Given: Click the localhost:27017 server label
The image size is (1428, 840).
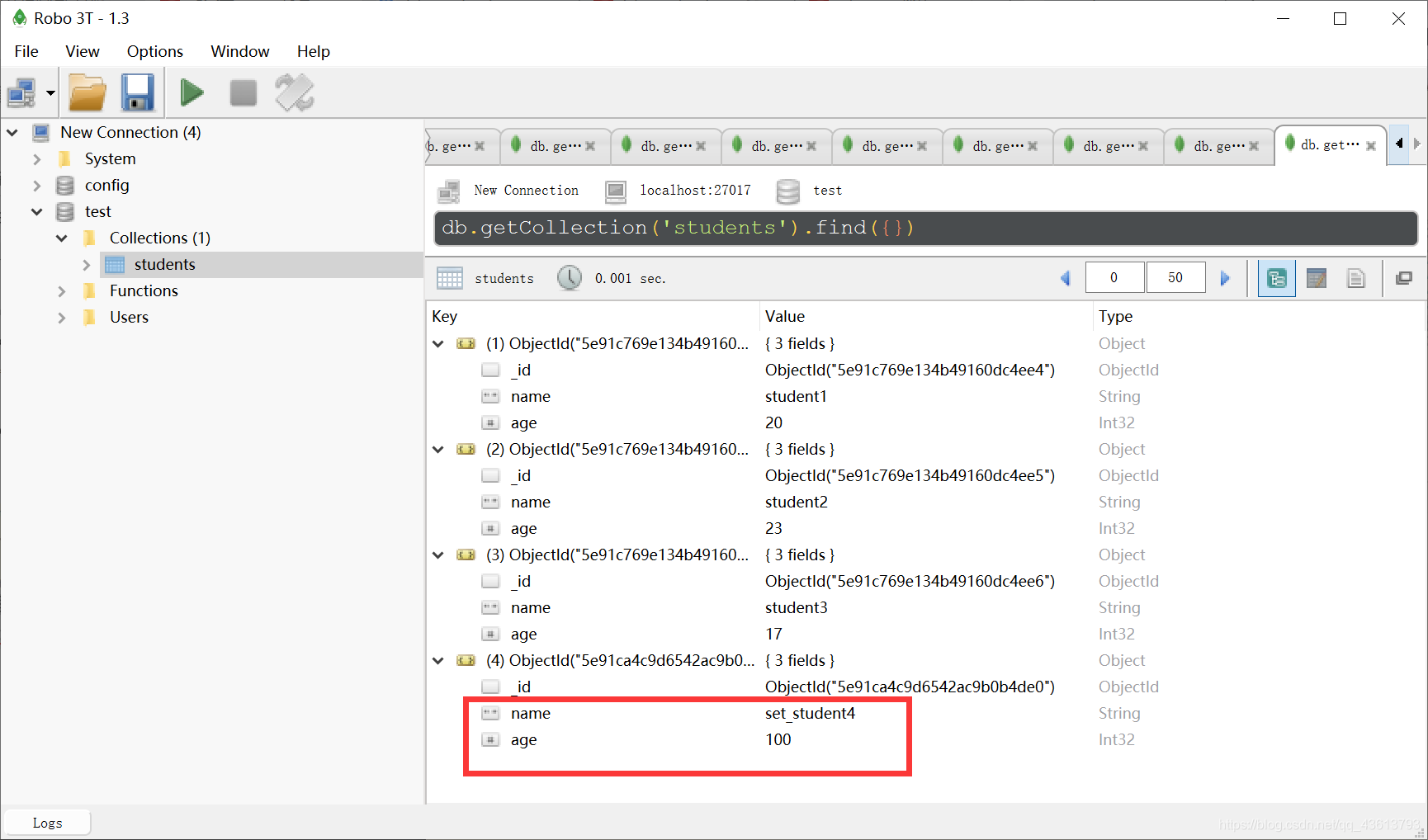Looking at the screenshot, I should point(695,191).
